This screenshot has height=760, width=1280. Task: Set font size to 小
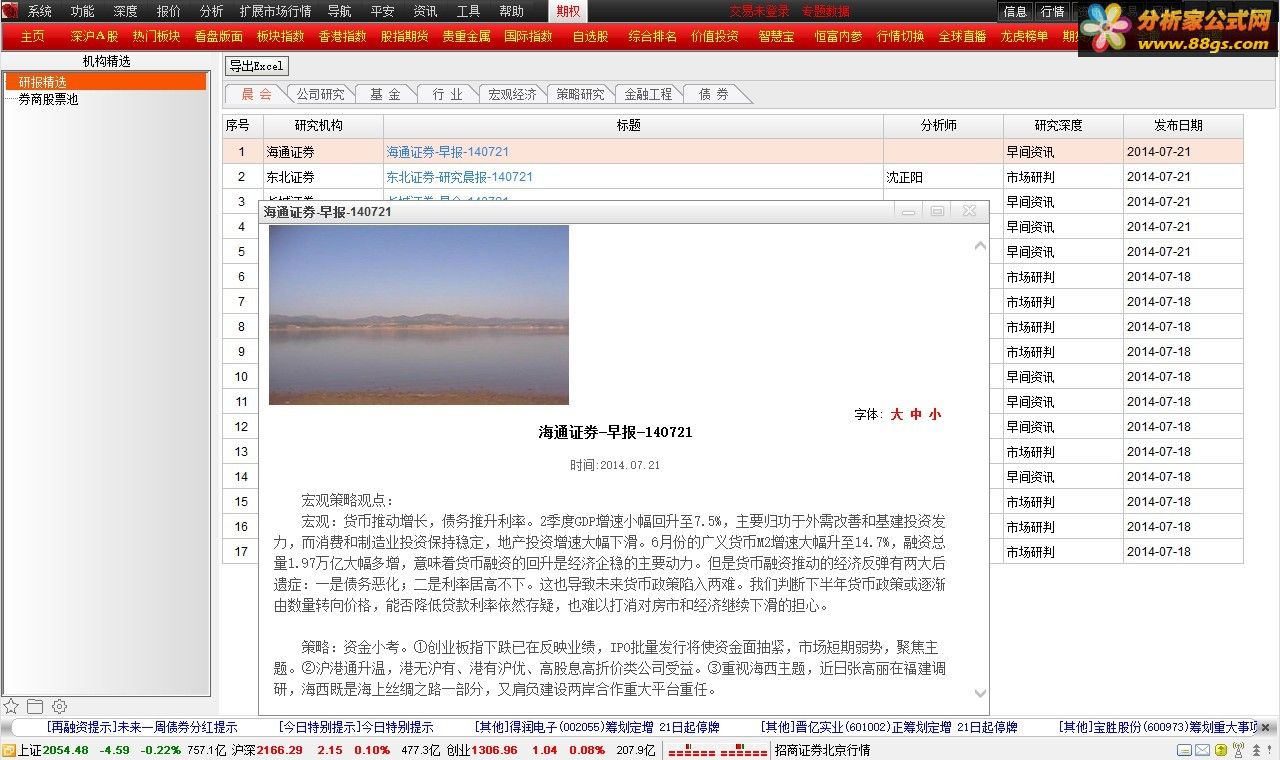(x=934, y=414)
